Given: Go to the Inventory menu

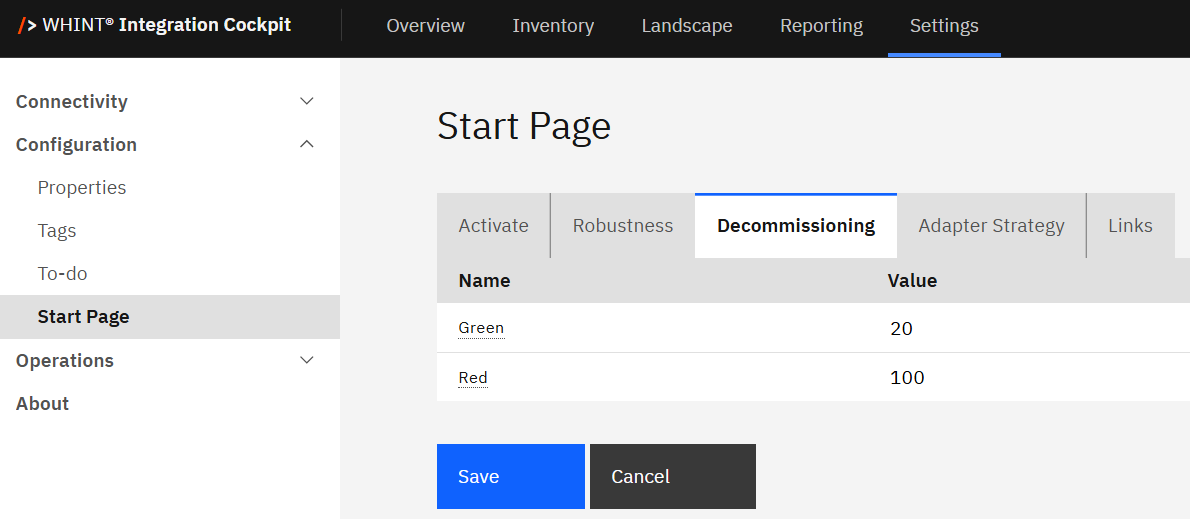Looking at the screenshot, I should tap(553, 26).
